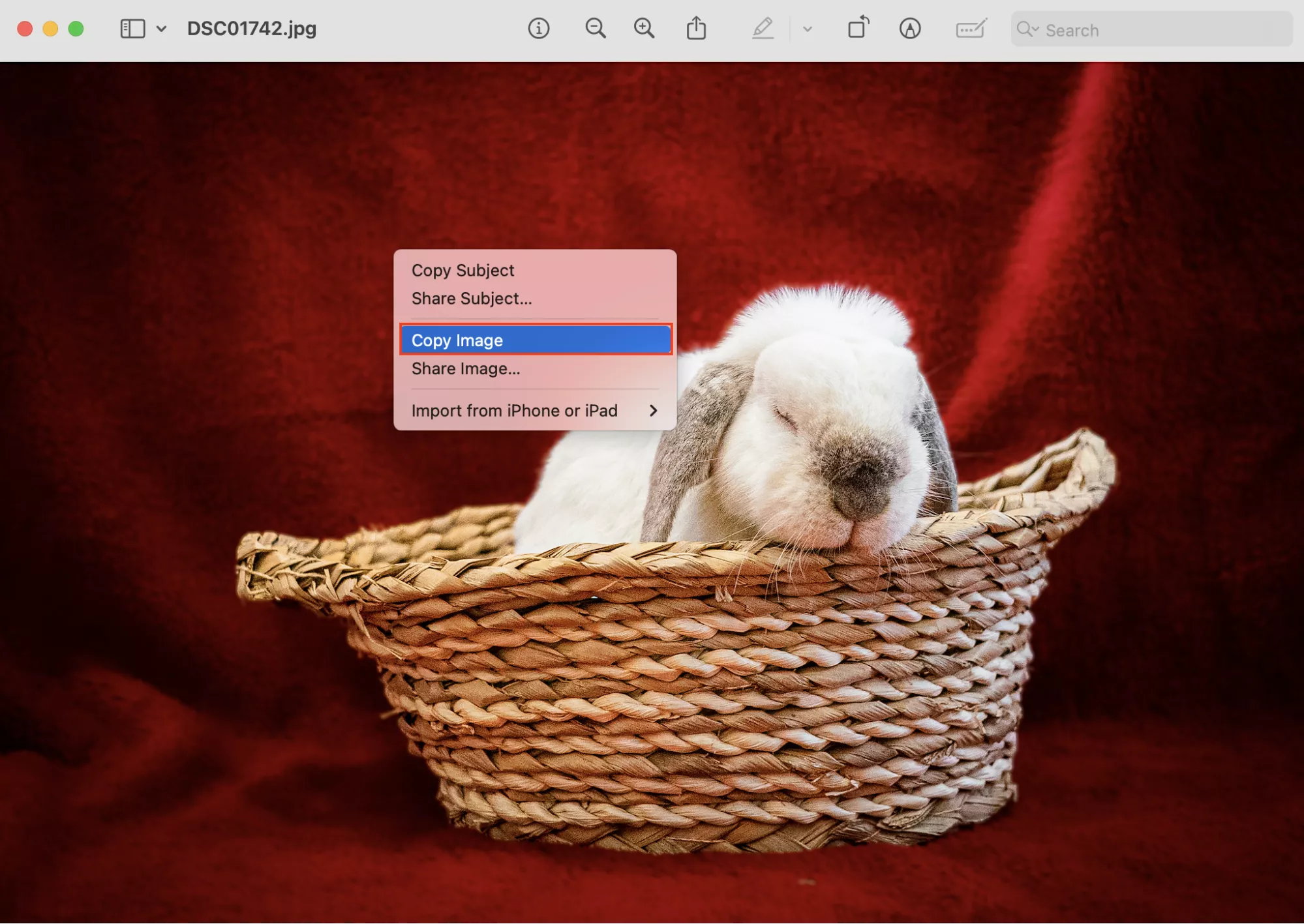
Task: Show the Markup toolbar
Action: tap(909, 29)
